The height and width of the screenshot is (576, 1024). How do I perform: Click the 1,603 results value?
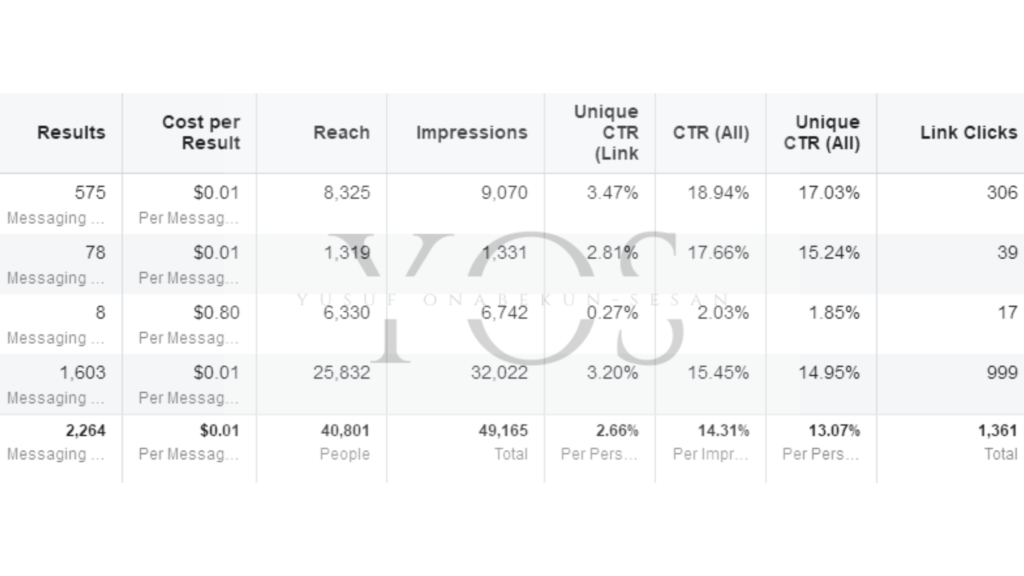tap(82, 373)
